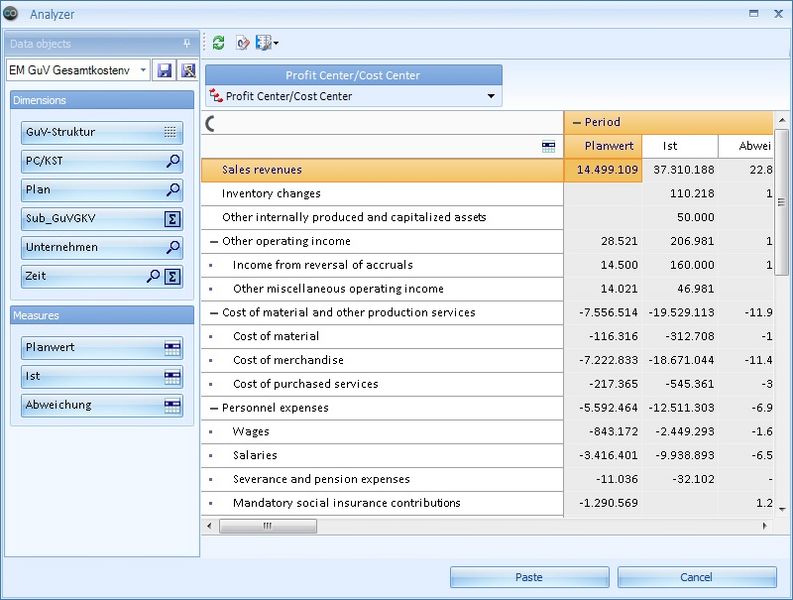Click horizontal scrollbar left arrow
Viewport: 793px width, 600px height.
[x=209, y=526]
